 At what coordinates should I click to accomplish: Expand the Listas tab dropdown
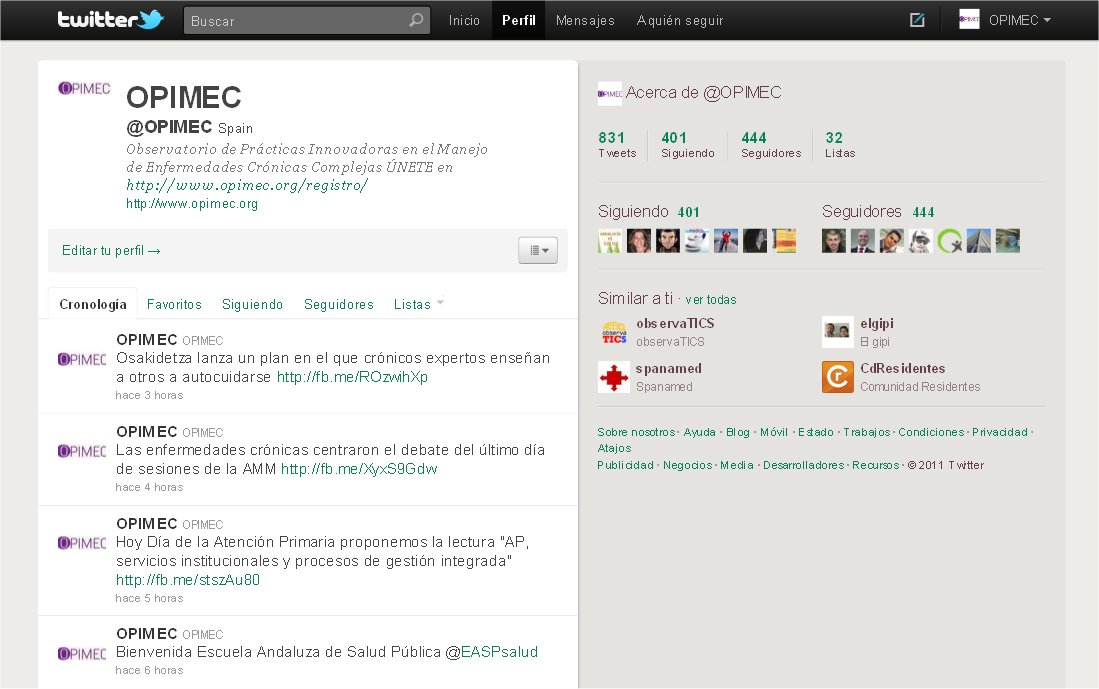(x=440, y=303)
